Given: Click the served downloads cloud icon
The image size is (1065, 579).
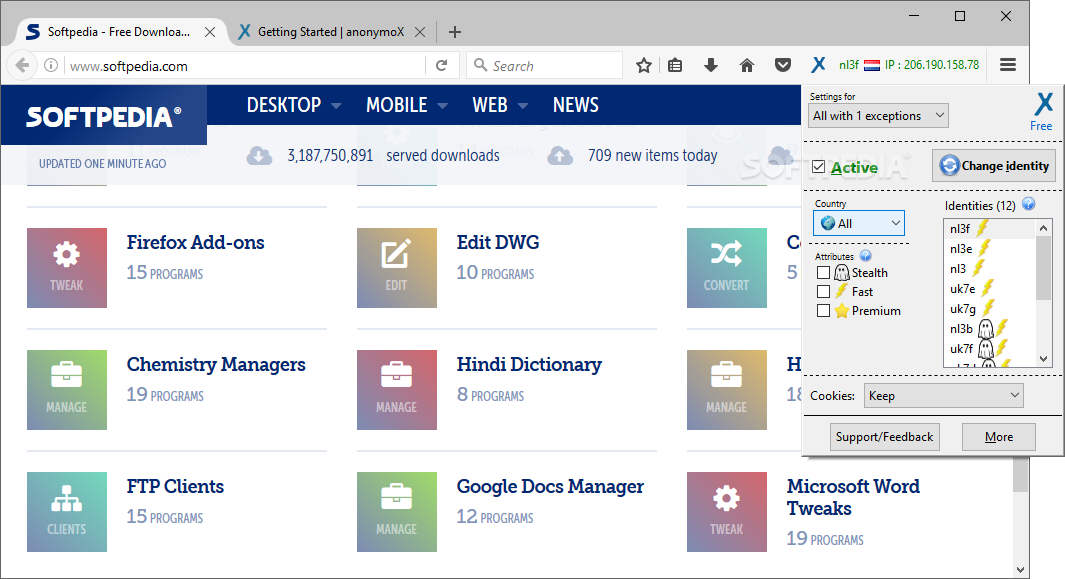Looking at the screenshot, I should pos(259,156).
